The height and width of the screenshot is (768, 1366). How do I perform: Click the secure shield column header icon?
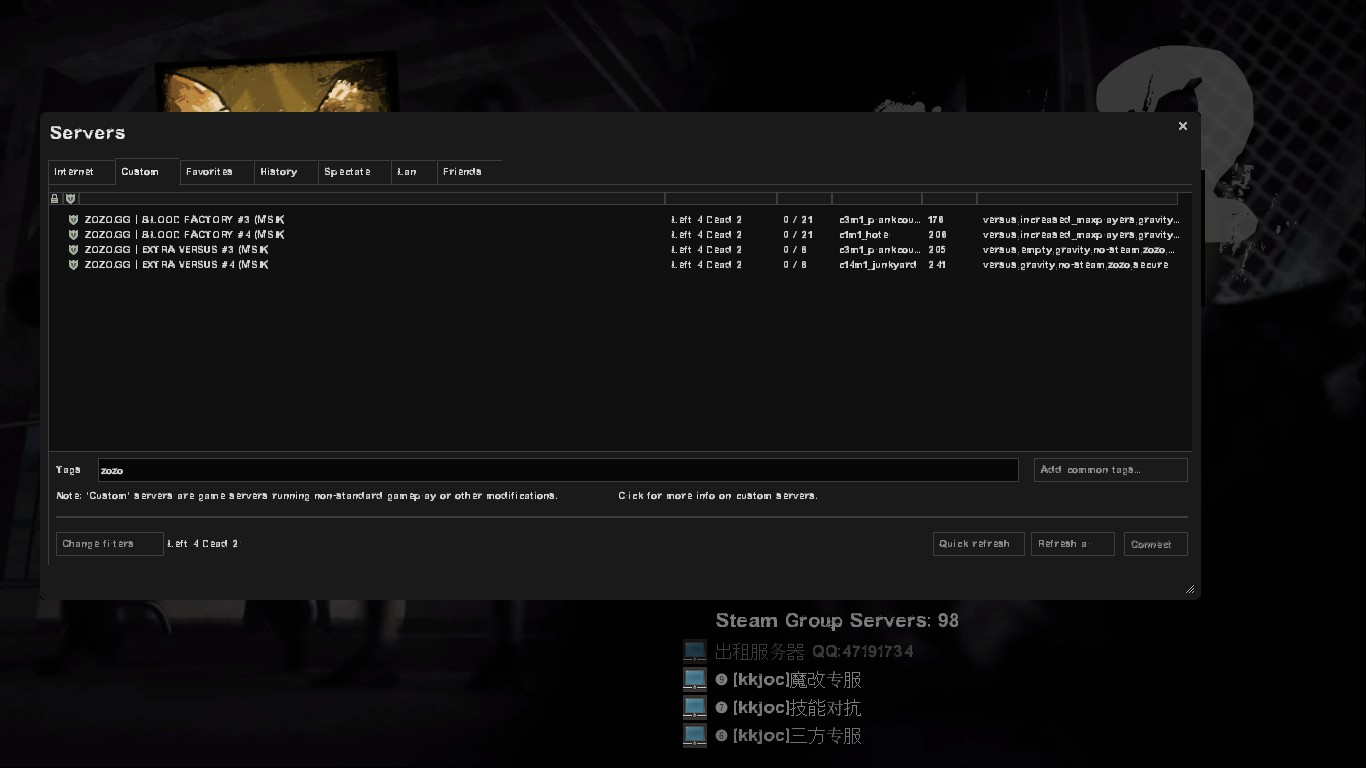(70, 199)
